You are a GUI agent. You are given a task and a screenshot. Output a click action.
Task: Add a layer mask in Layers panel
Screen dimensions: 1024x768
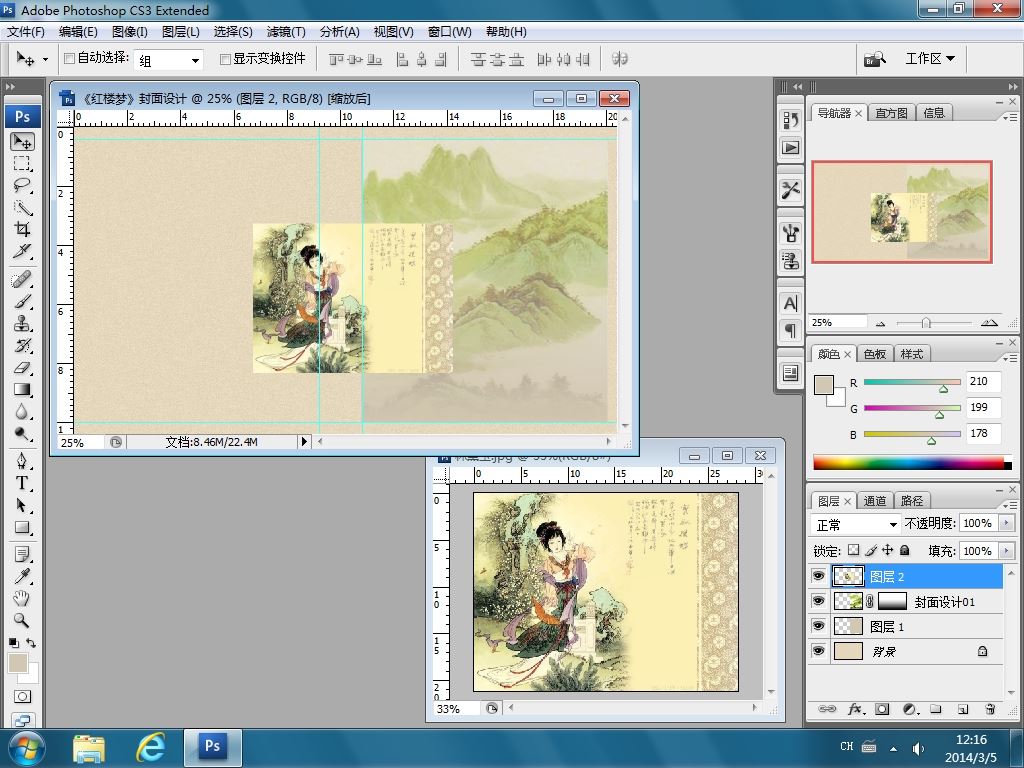pyautogui.click(x=882, y=709)
